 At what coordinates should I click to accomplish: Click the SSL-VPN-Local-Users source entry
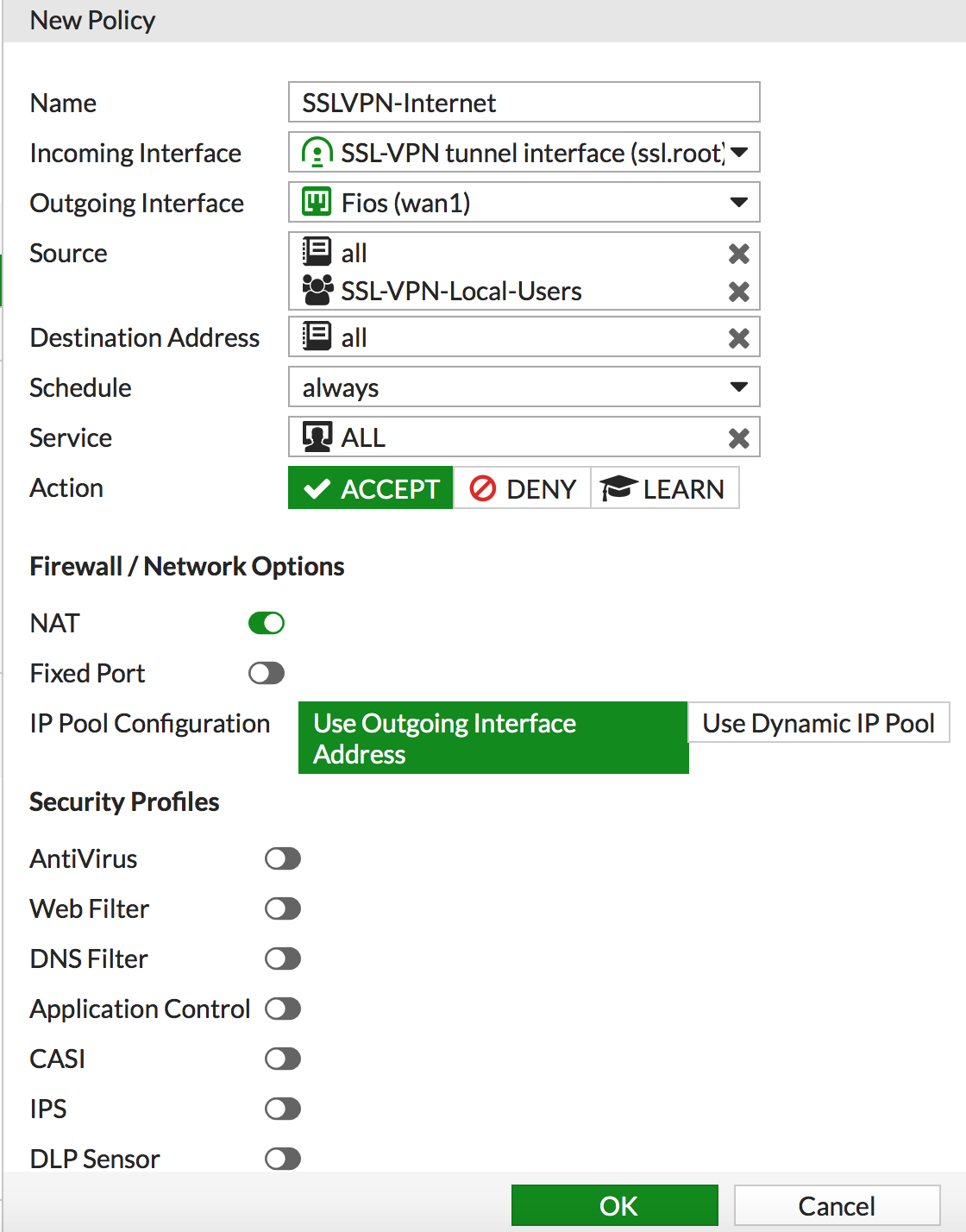click(x=461, y=292)
